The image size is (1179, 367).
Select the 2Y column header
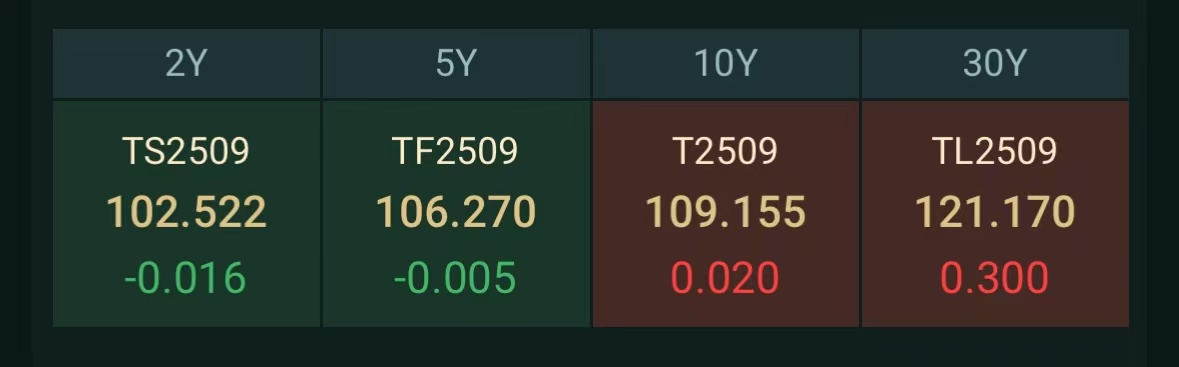186,64
